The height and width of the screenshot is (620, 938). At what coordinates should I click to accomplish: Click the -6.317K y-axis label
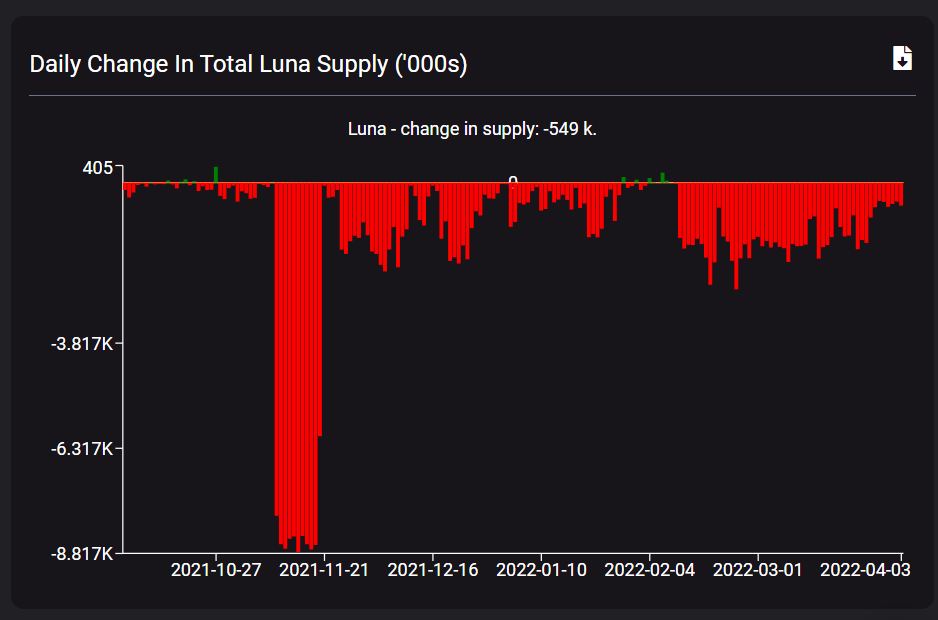pos(82,448)
